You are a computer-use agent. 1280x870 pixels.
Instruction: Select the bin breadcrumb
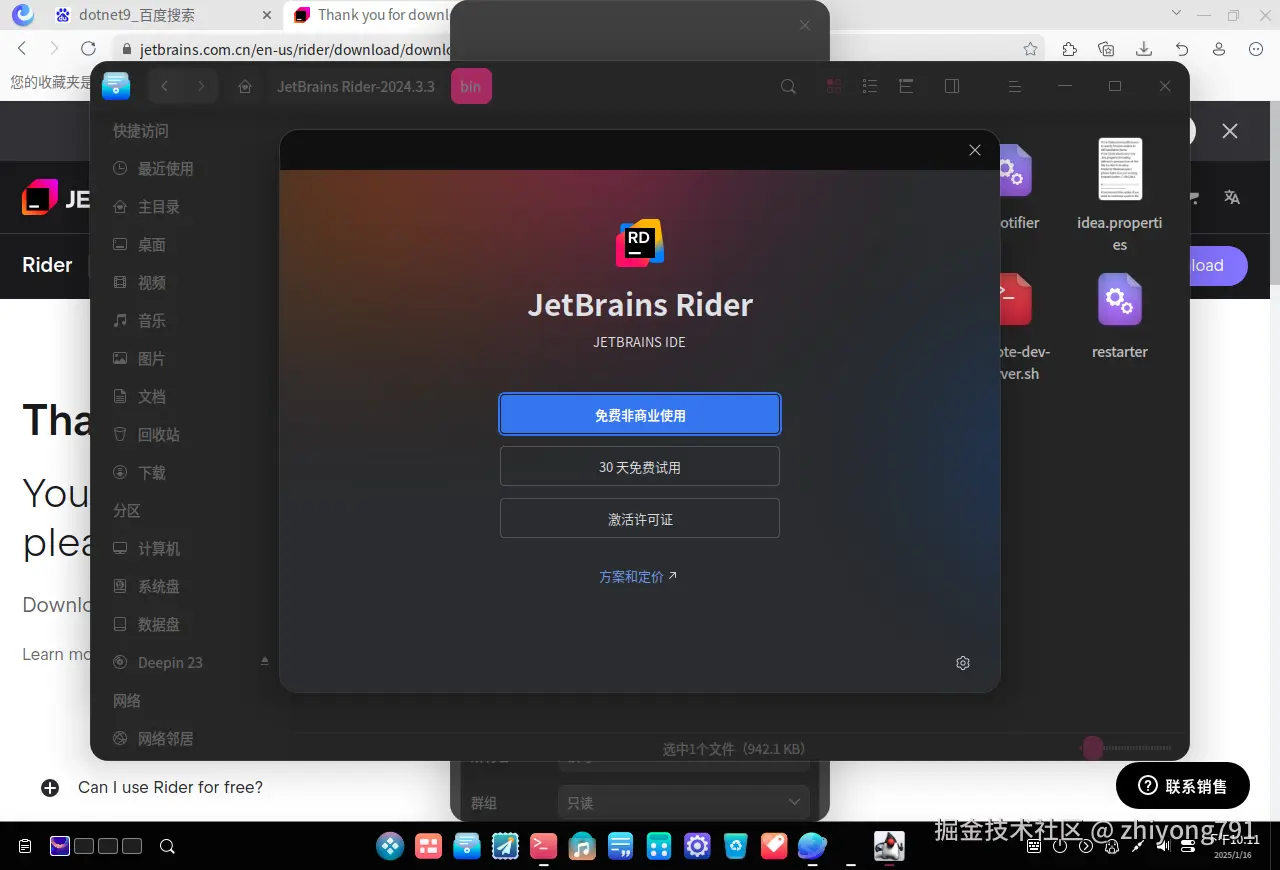[x=471, y=87]
